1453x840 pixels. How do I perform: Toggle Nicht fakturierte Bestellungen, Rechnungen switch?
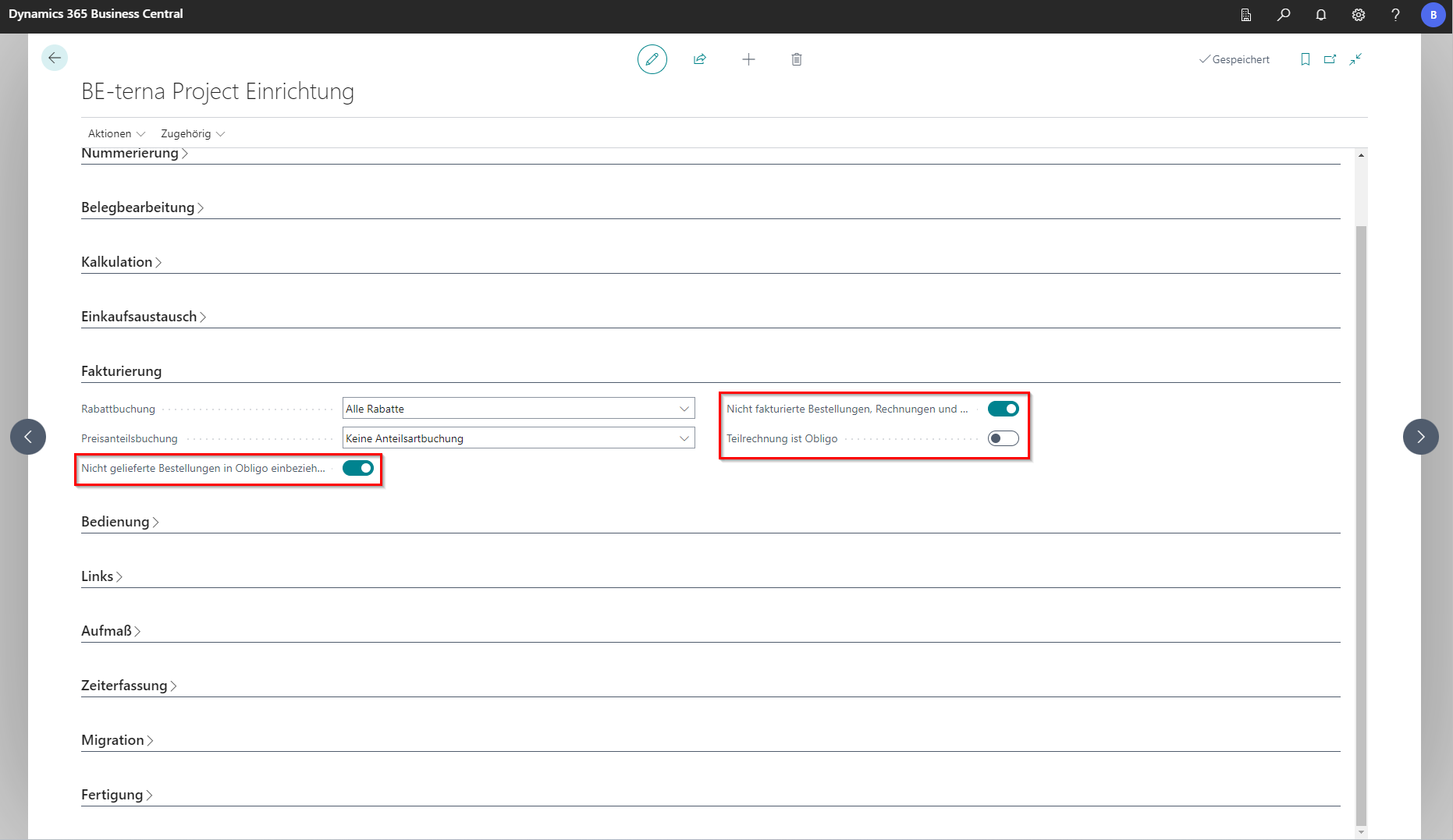(1003, 409)
